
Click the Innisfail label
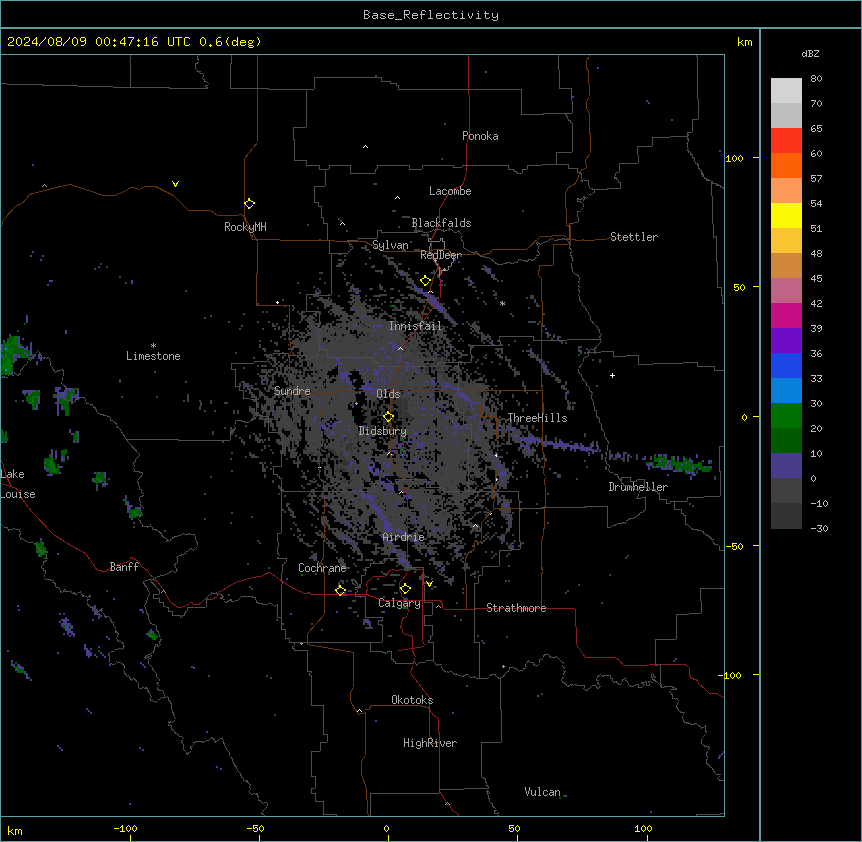pos(415,326)
